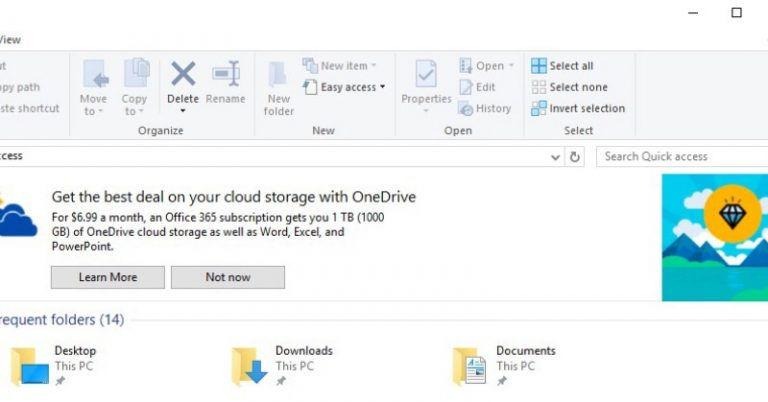Image resolution: width=768 pixels, height=402 pixels.
Task: Click the Move to icon
Action: coord(94,76)
